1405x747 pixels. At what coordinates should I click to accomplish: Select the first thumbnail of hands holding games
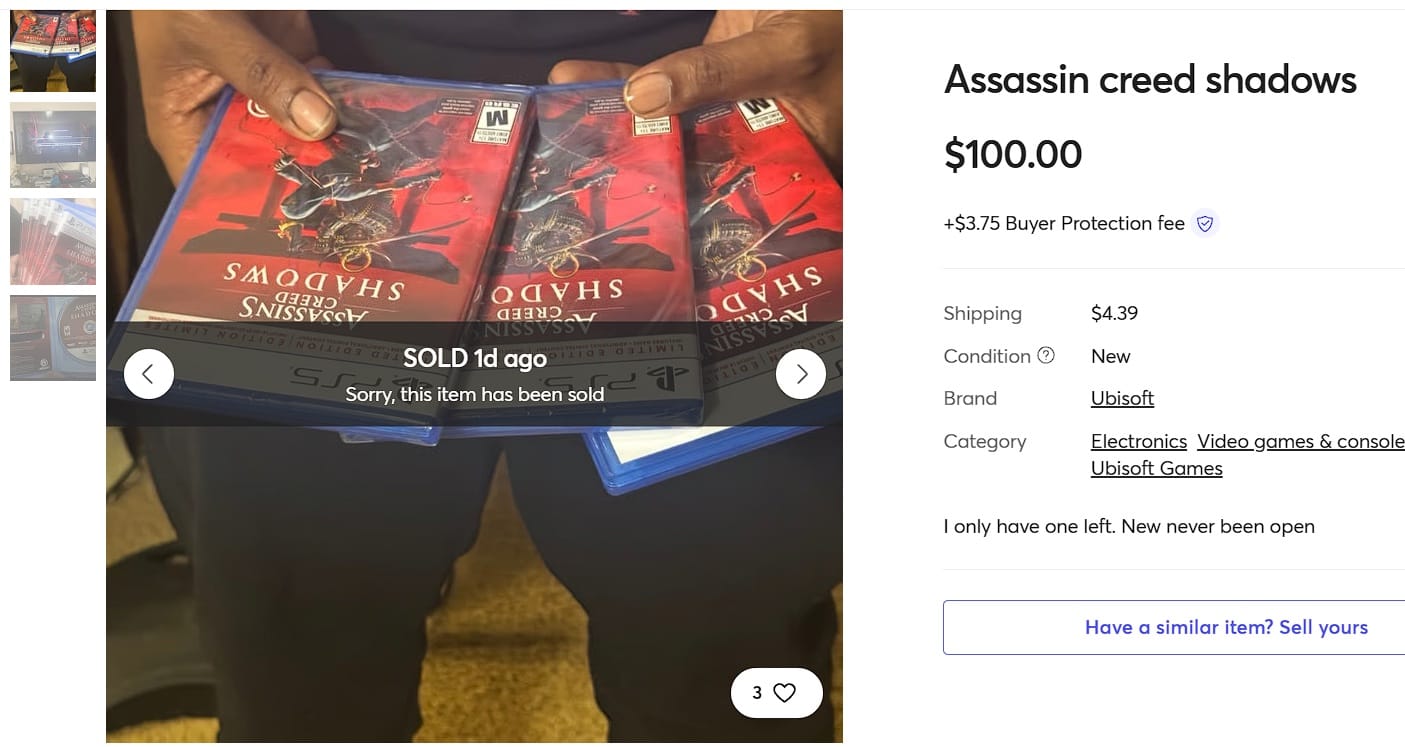(x=53, y=51)
